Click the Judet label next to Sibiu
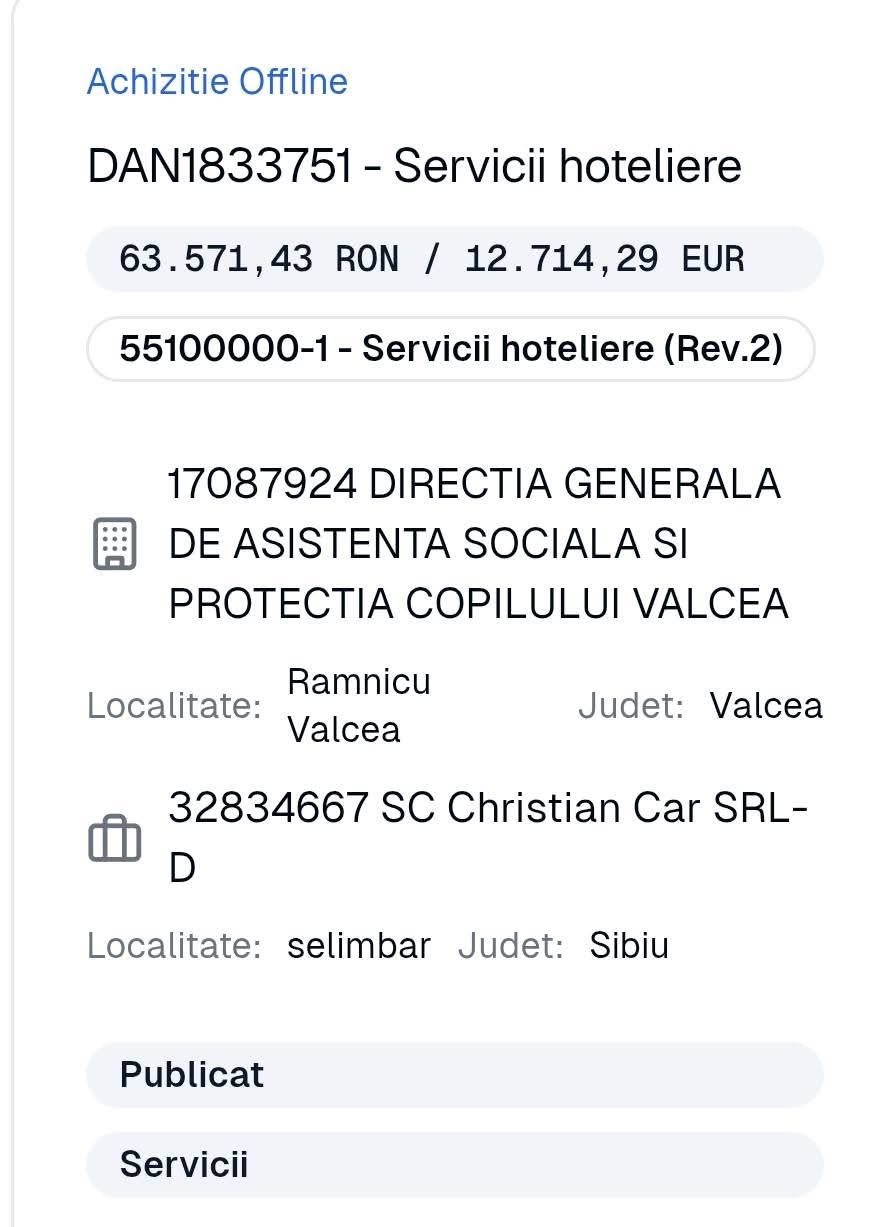 pyautogui.click(x=510, y=946)
